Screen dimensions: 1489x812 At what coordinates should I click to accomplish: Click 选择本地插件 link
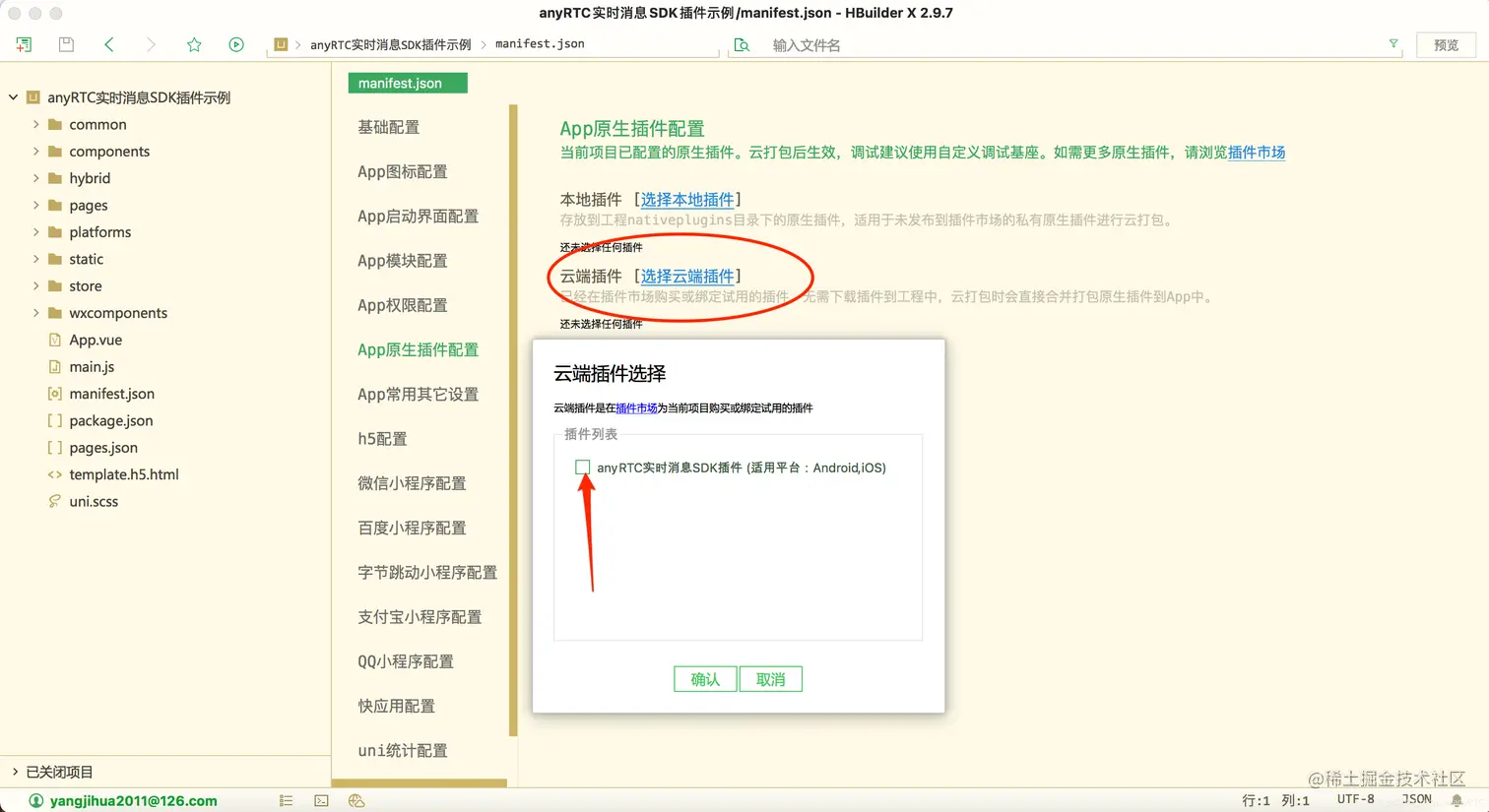pyautogui.click(x=687, y=200)
